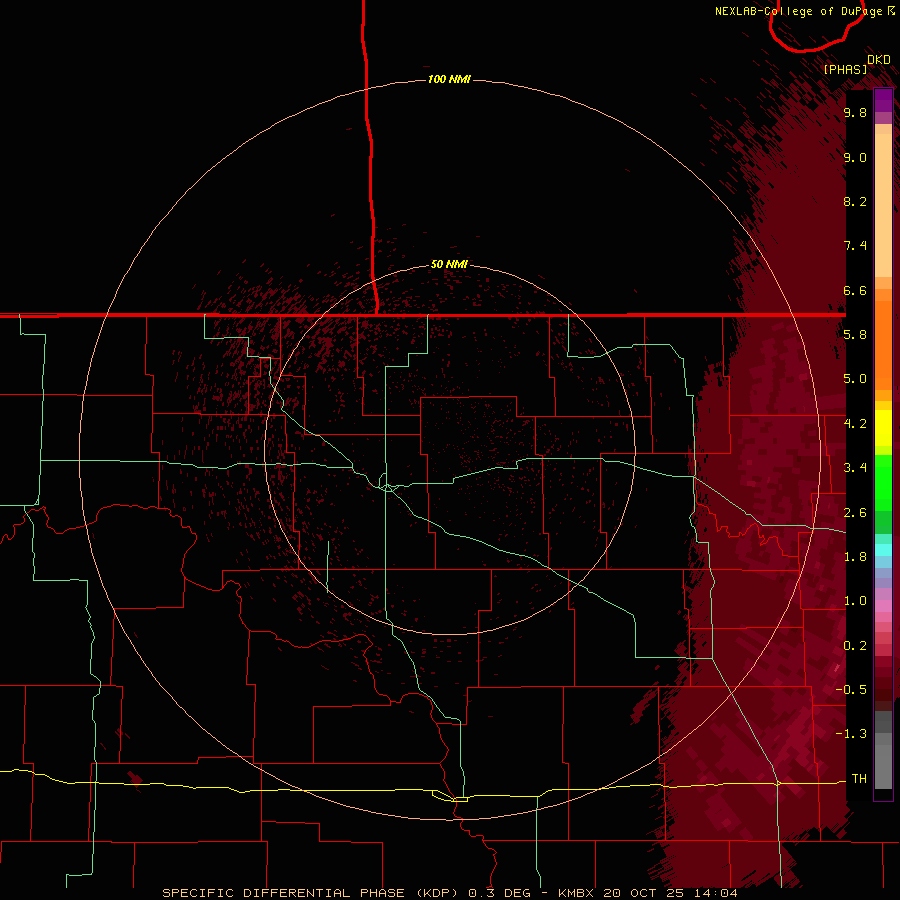Click the [PHAS] units label
The image size is (900, 900).
click(x=845, y=69)
